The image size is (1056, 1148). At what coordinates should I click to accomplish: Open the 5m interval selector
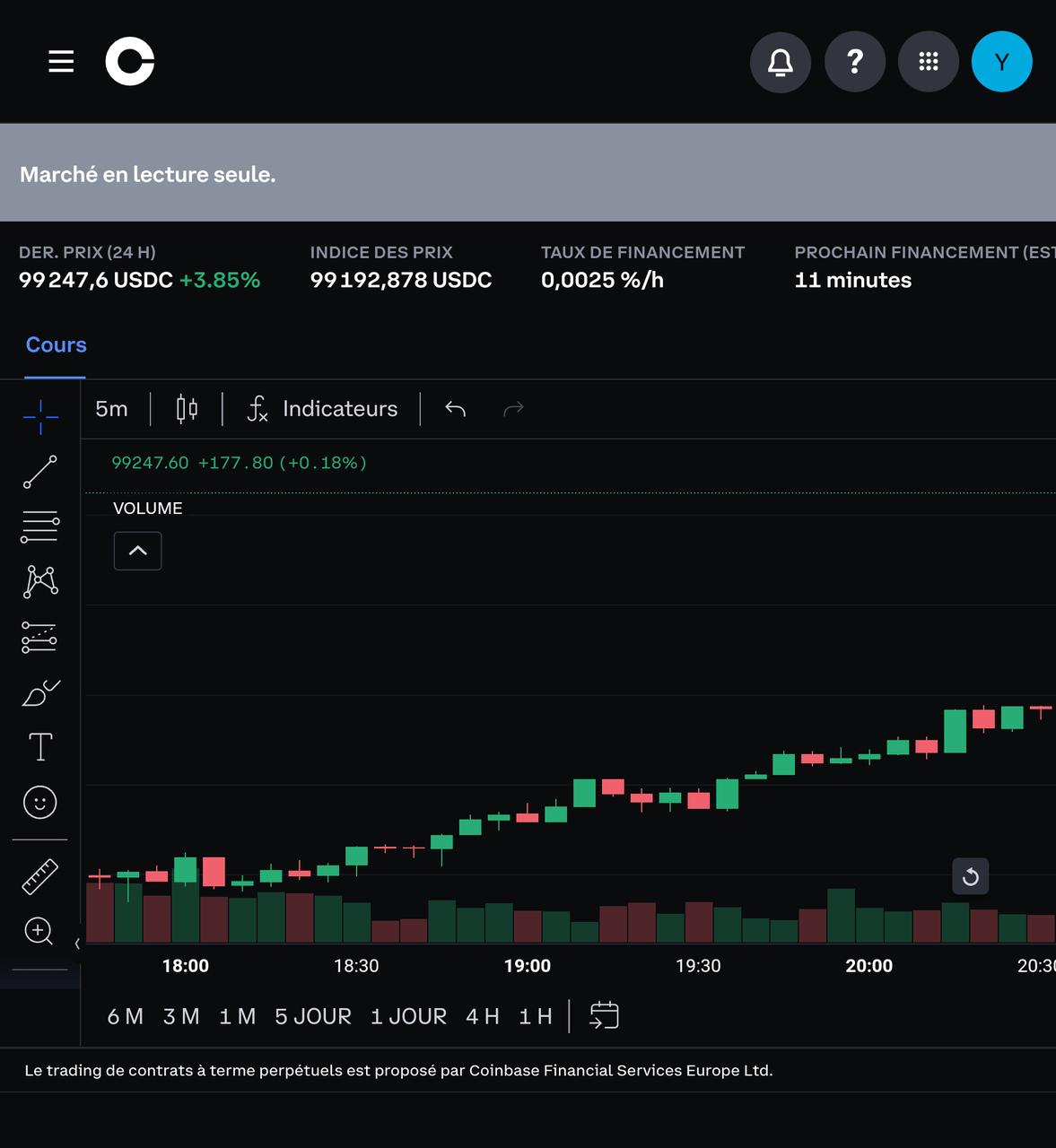tap(111, 408)
